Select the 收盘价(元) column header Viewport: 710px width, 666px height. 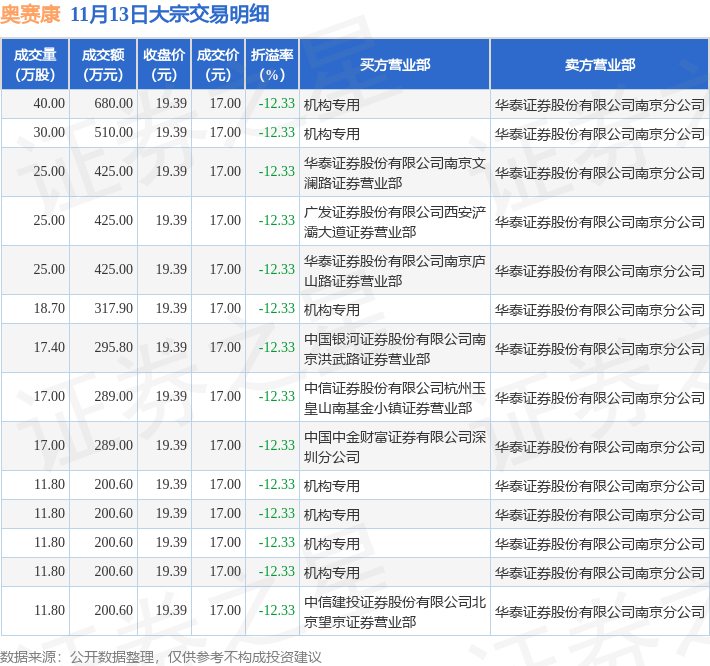pyautogui.click(x=164, y=65)
